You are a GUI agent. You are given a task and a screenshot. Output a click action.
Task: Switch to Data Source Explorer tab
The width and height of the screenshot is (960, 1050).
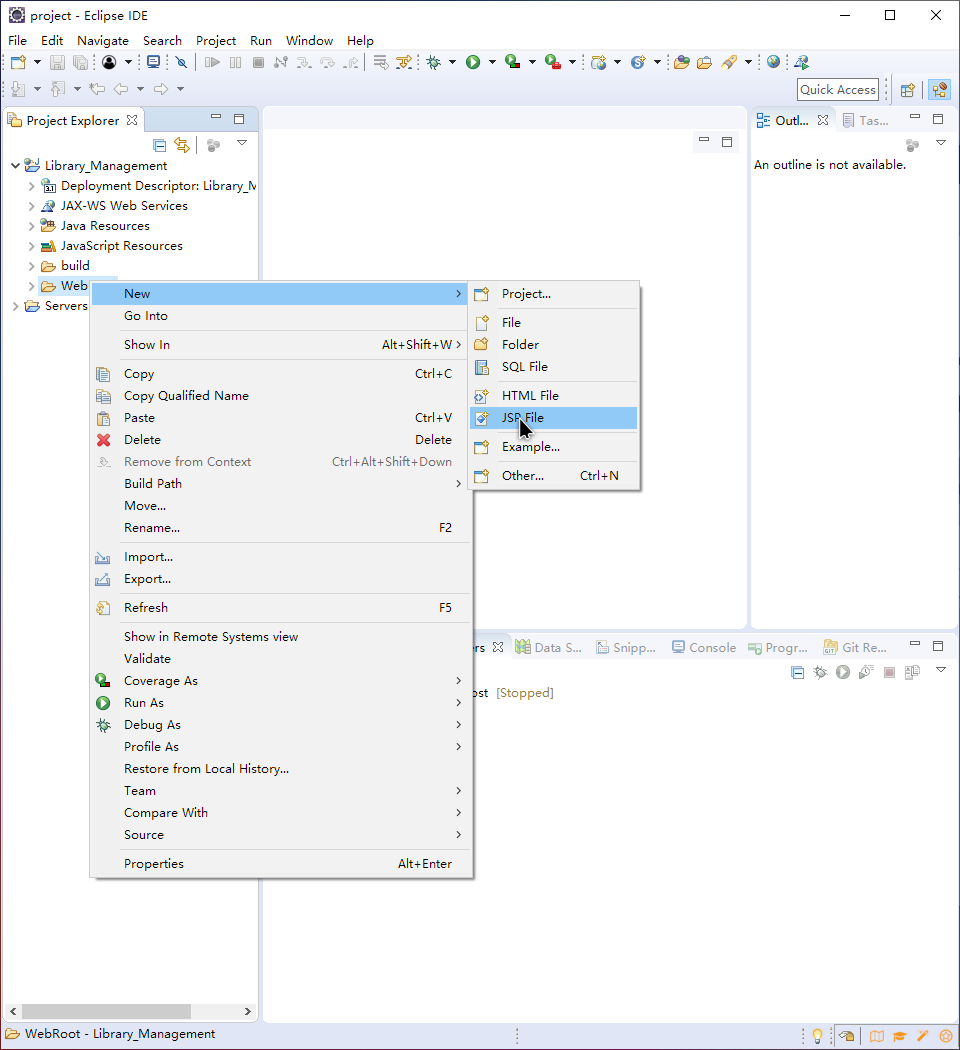pyautogui.click(x=548, y=648)
